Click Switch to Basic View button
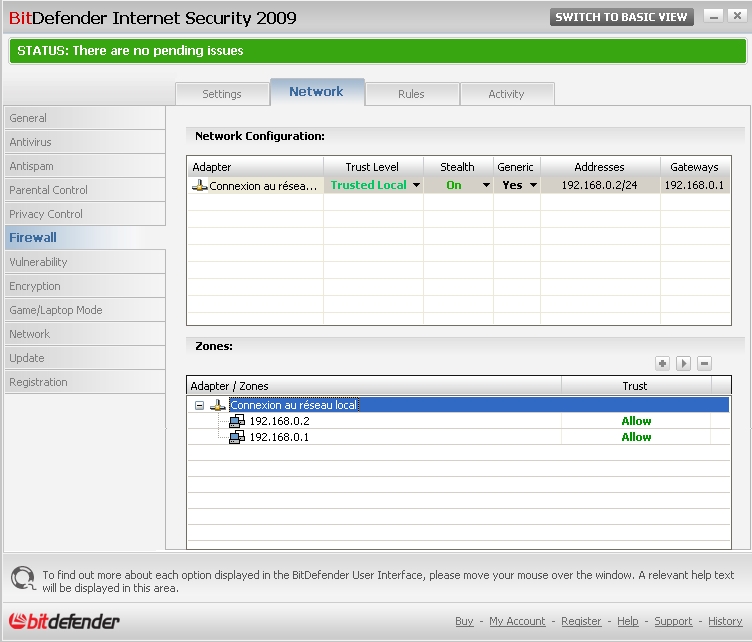752x642 pixels. (622, 17)
